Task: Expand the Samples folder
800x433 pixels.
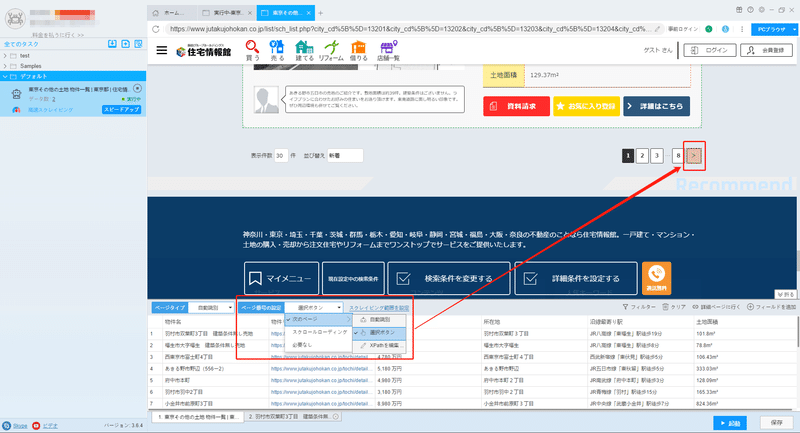Action: [x=5, y=66]
